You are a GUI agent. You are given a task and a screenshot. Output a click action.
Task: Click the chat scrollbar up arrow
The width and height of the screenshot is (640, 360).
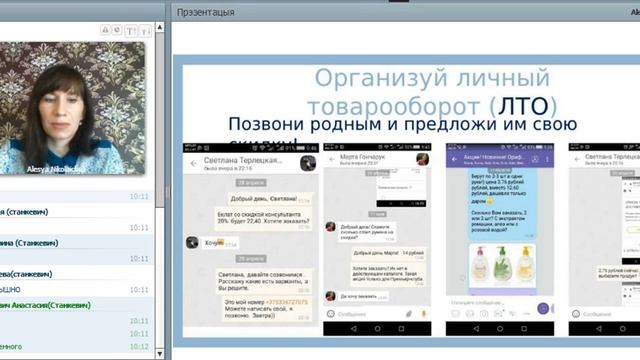pyautogui.click(x=160, y=27)
